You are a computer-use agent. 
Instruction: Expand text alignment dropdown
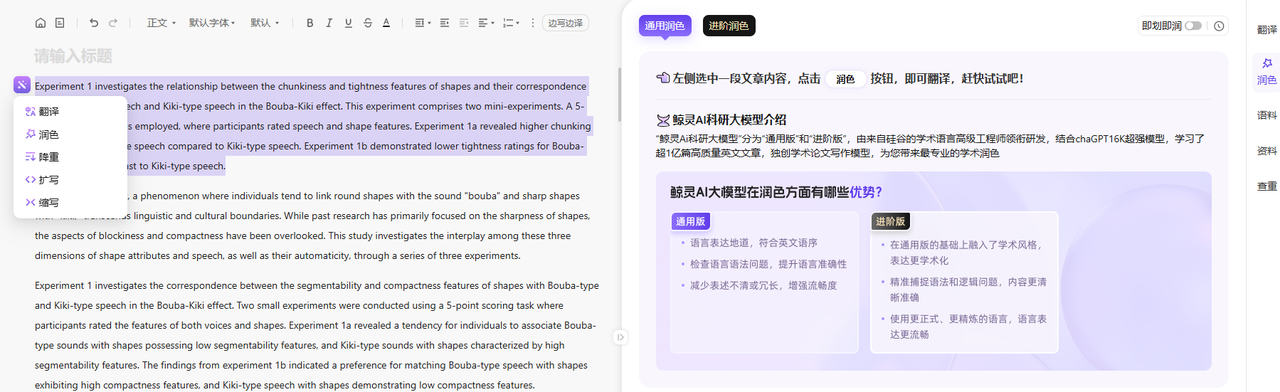coord(486,22)
